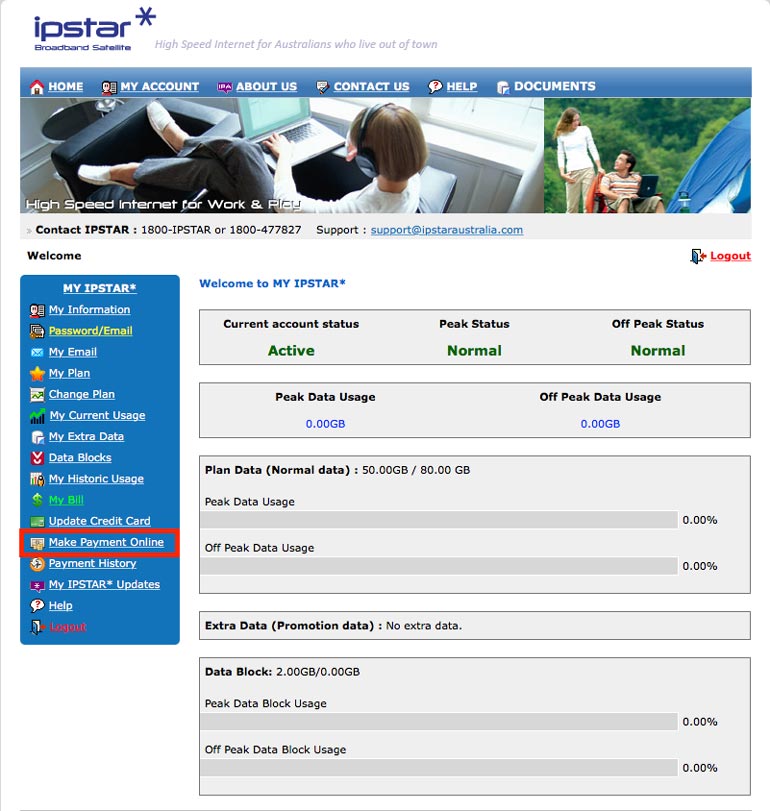Click the My Bill dollar icon

[37, 500]
